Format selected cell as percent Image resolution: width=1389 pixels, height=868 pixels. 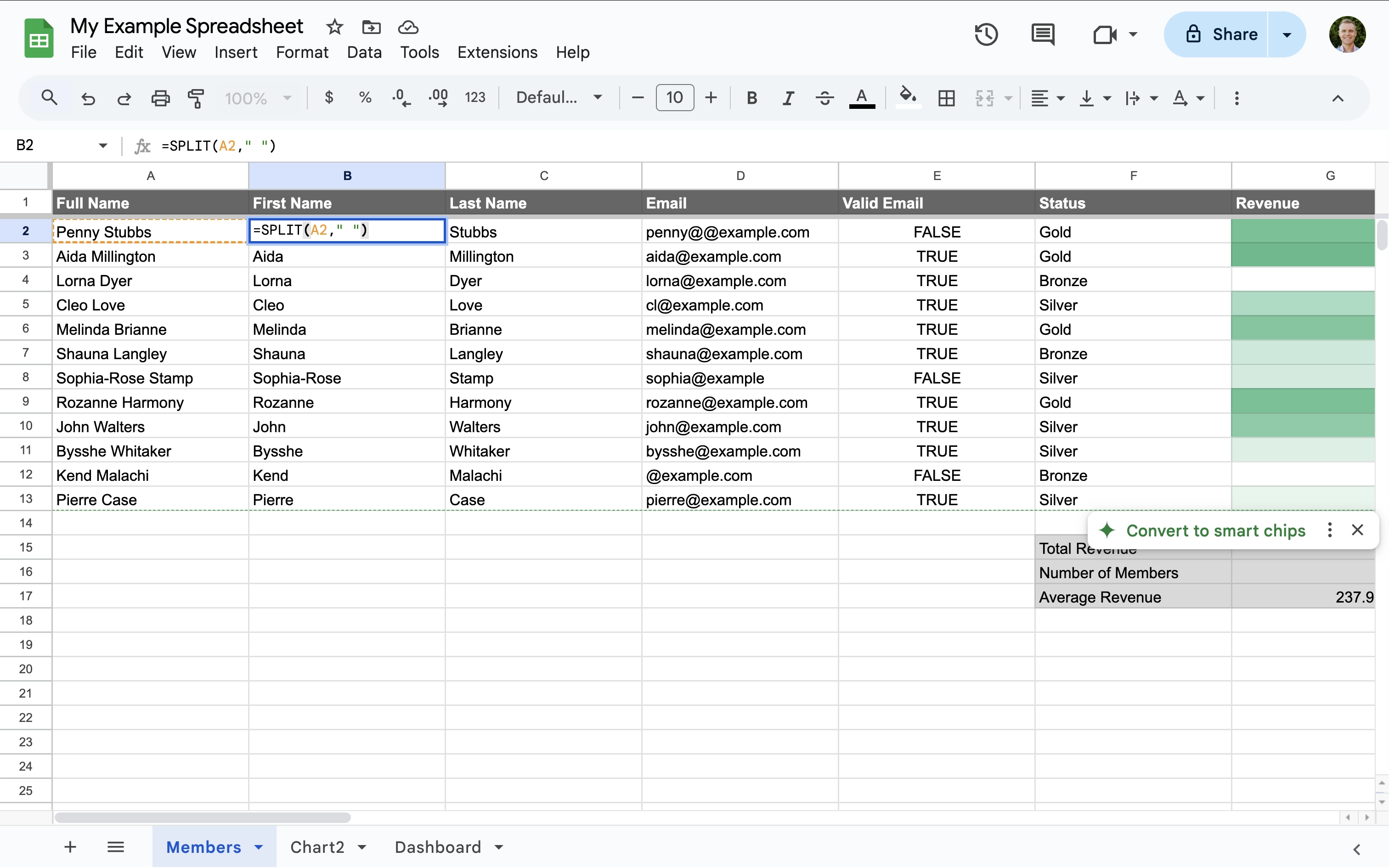365,97
